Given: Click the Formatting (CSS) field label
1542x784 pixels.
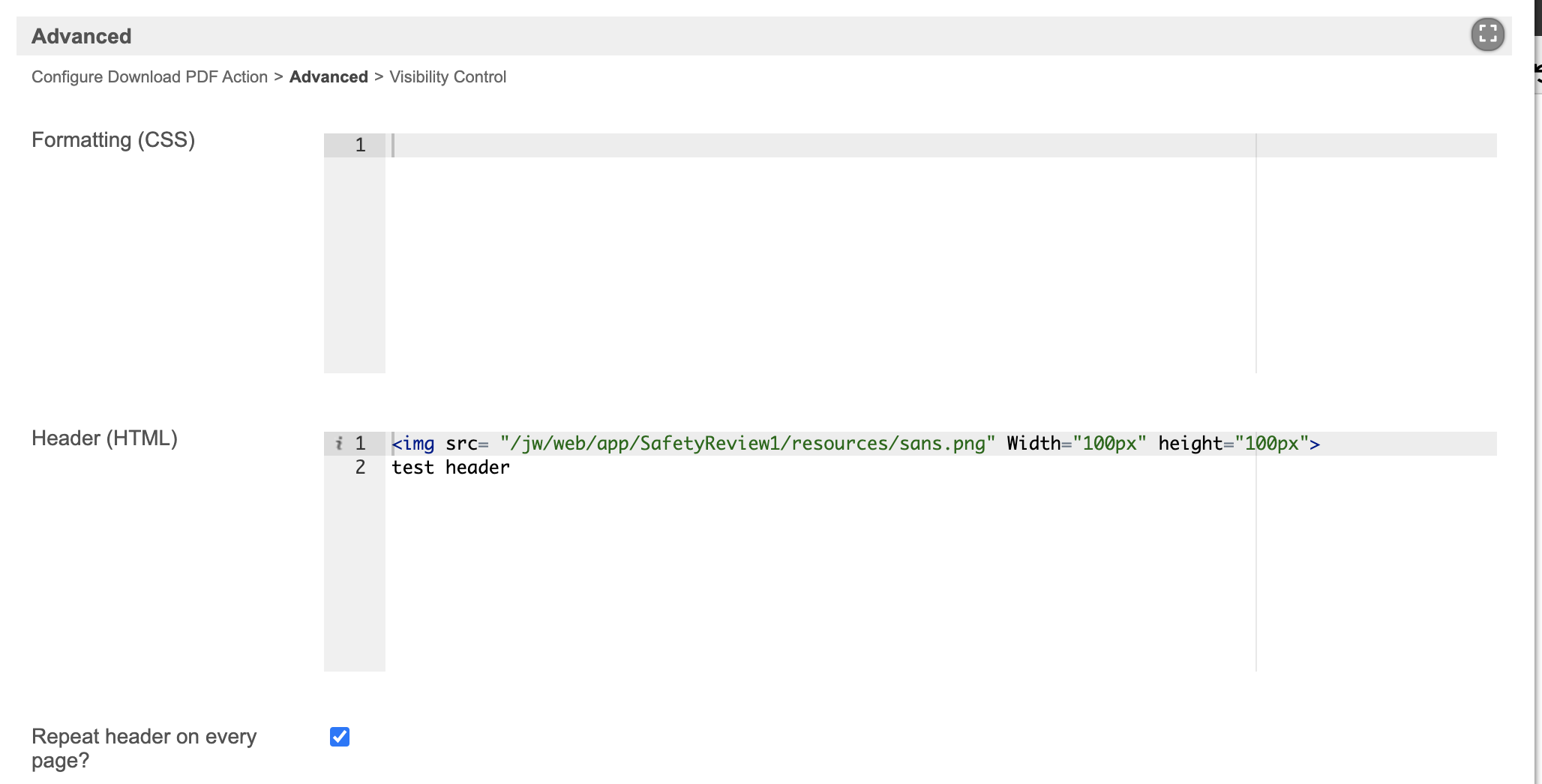Looking at the screenshot, I should (x=113, y=140).
